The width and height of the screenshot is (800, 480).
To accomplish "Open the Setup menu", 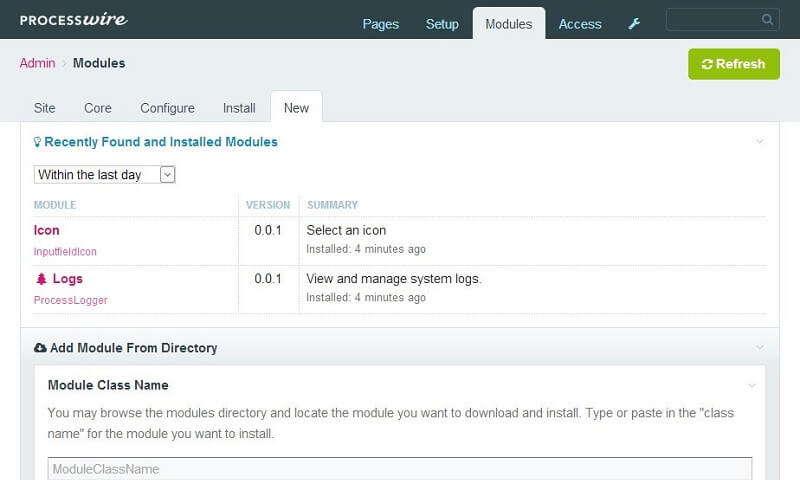I will pyautogui.click(x=442, y=24).
